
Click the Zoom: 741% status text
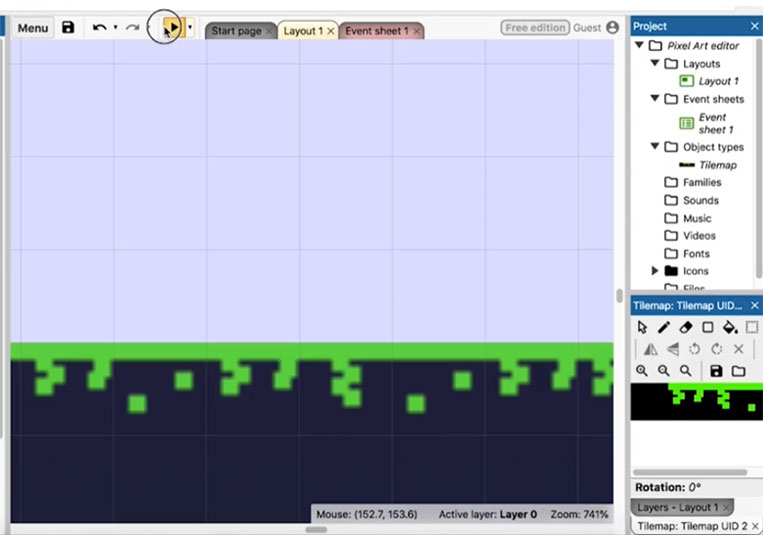coord(579,514)
